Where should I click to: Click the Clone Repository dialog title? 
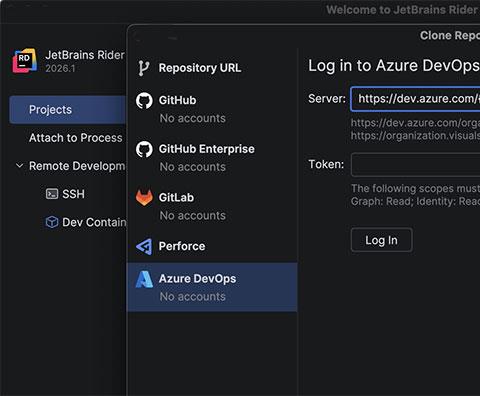(450, 35)
